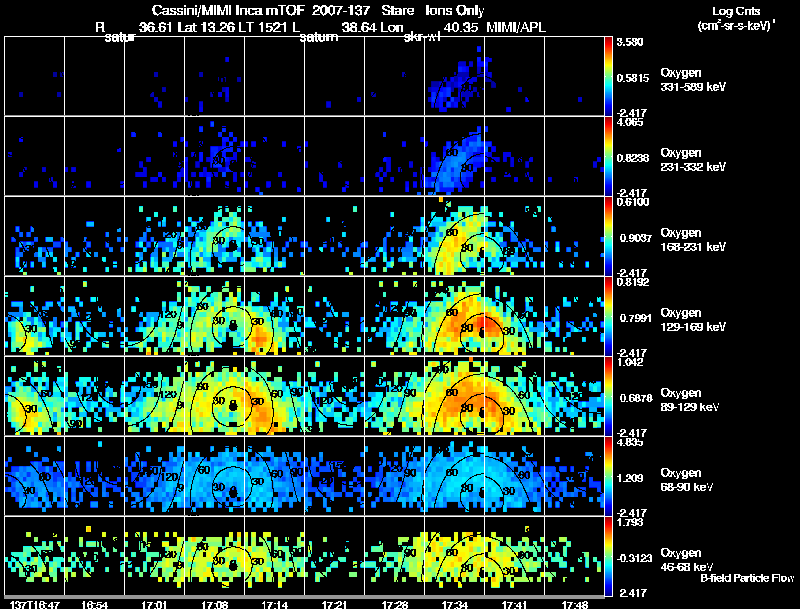Viewport: 800px width, 609px height.
Task: Click the color bar beside Oxygen 168-231 keV
Action: point(608,236)
